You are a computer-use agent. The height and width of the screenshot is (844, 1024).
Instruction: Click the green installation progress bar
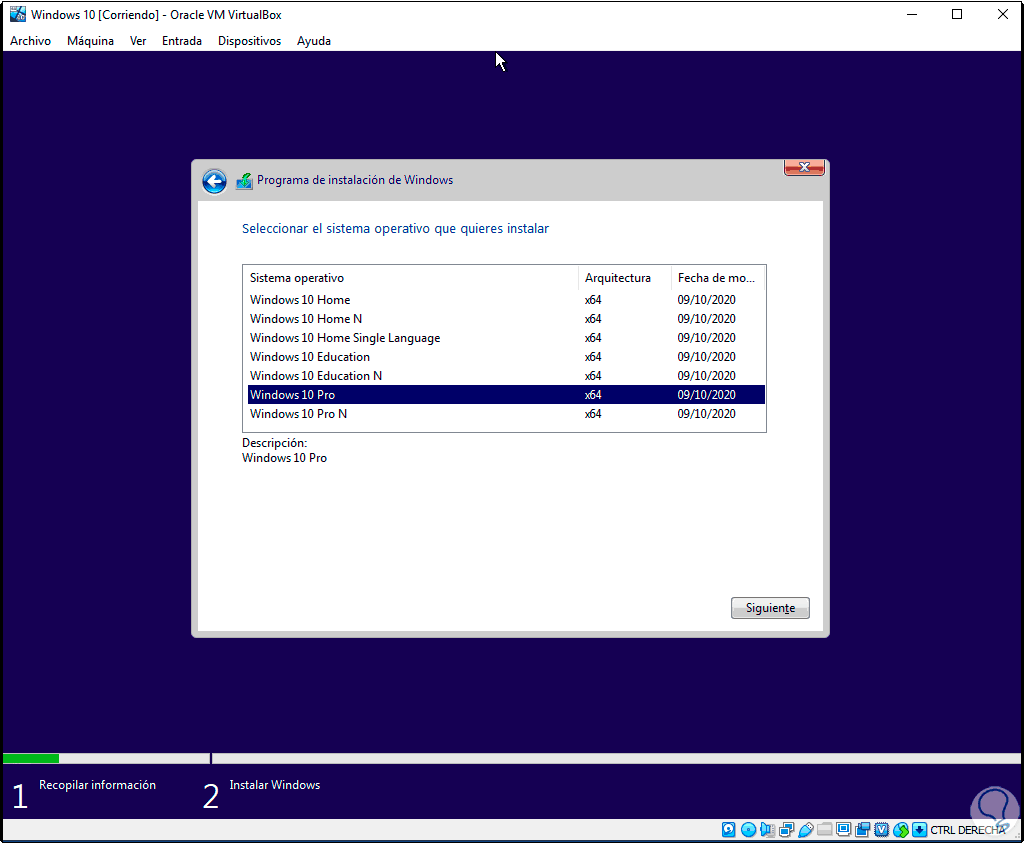click(31, 758)
